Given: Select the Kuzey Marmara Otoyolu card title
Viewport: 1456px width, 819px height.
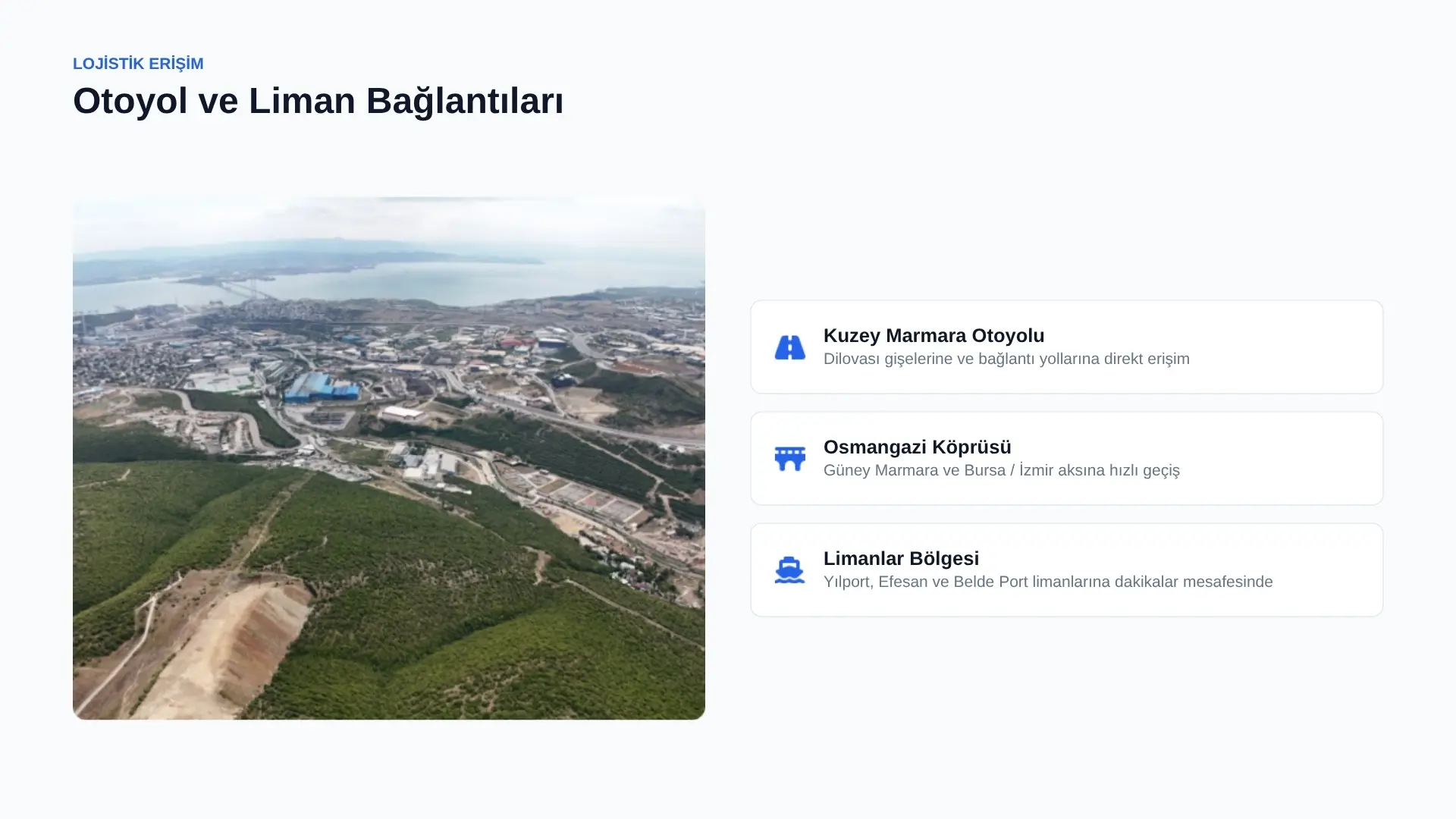Looking at the screenshot, I should pyautogui.click(x=934, y=335).
